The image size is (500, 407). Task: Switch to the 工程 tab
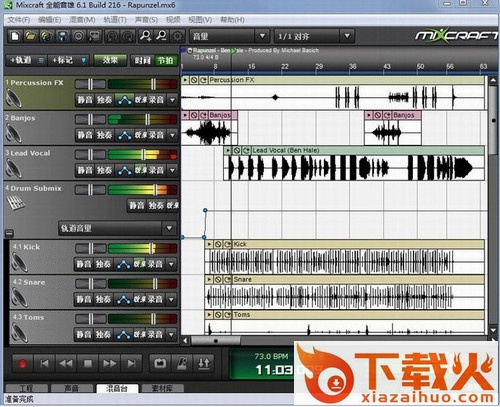(x=26, y=388)
